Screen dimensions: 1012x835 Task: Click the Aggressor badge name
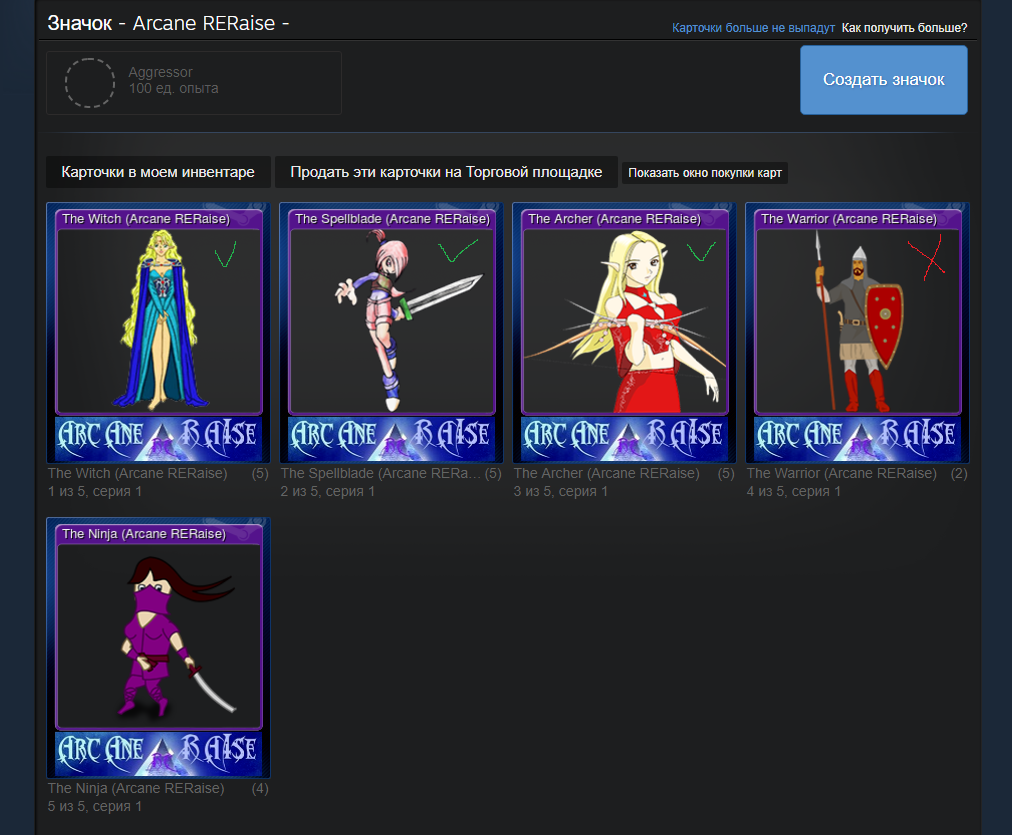(x=160, y=72)
